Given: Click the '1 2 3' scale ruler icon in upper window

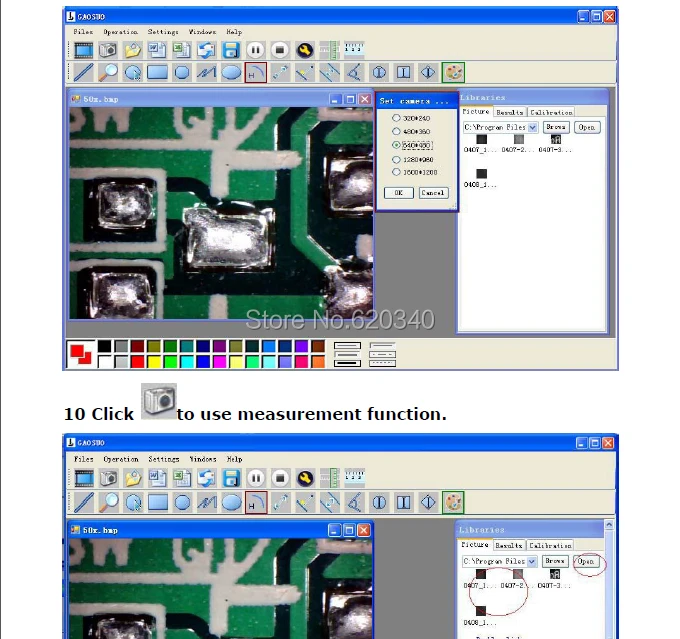Looking at the screenshot, I should point(354,49).
